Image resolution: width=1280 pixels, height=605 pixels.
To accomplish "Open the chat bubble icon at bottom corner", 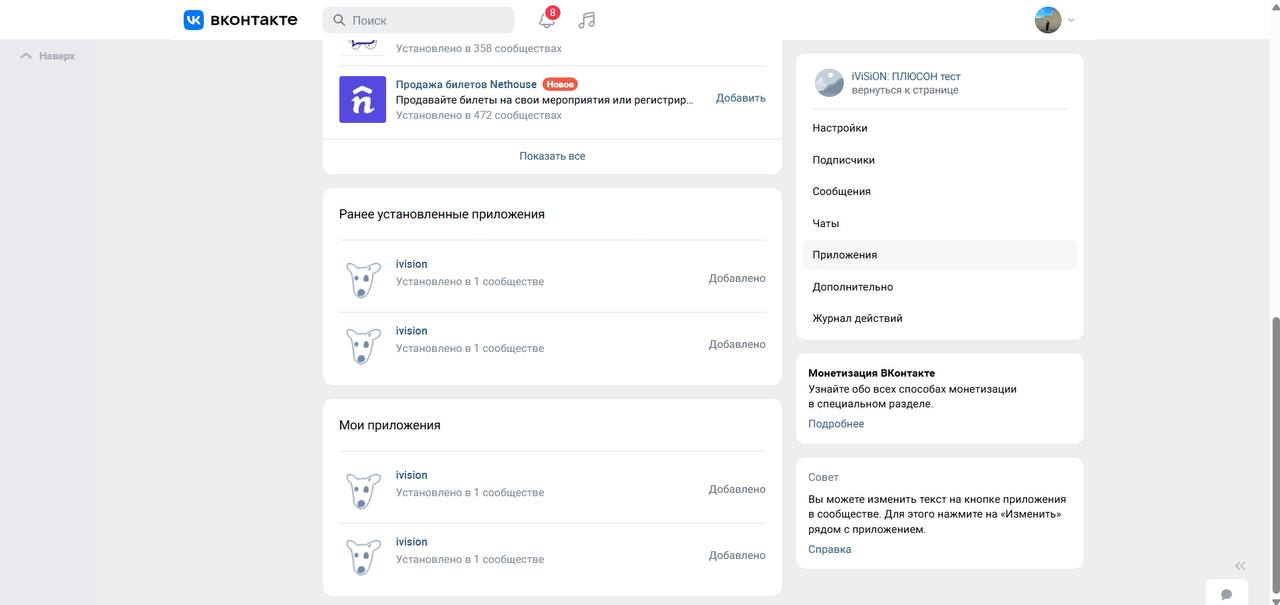I will point(1227,594).
